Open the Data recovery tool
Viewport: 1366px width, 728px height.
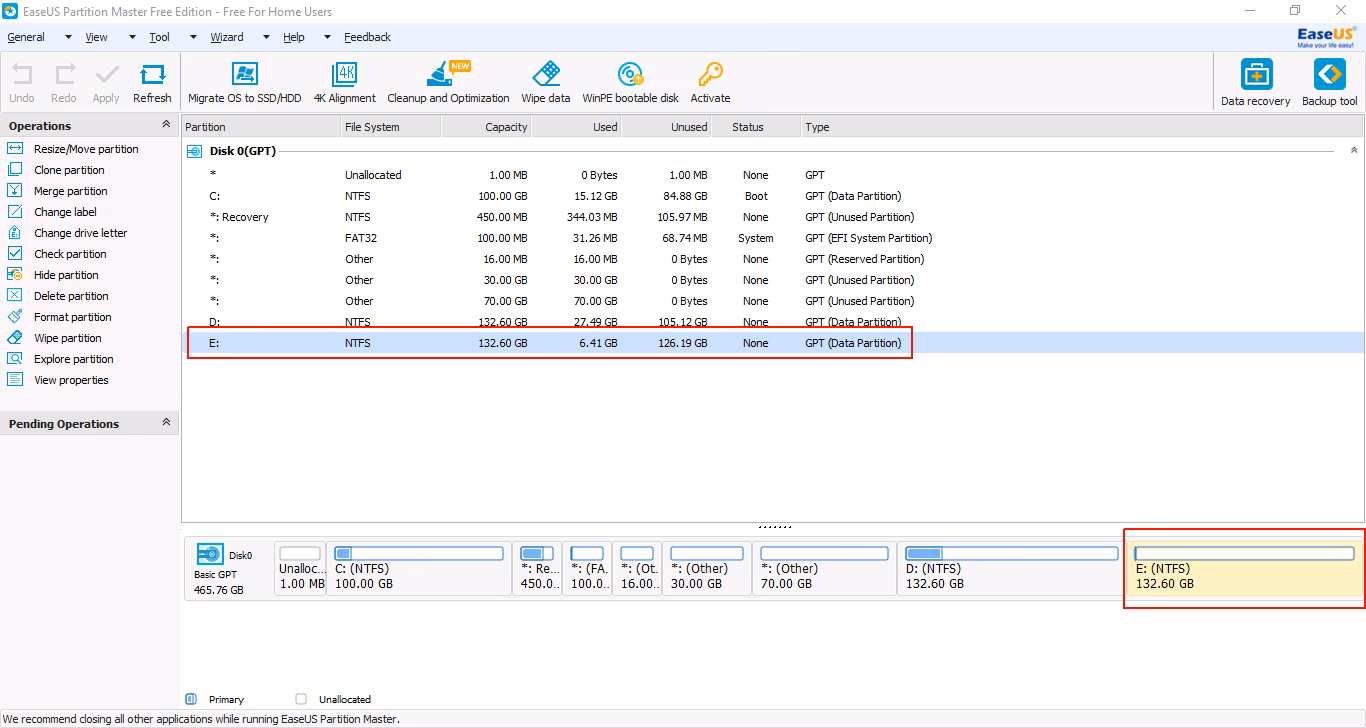(x=1256, y=83)
